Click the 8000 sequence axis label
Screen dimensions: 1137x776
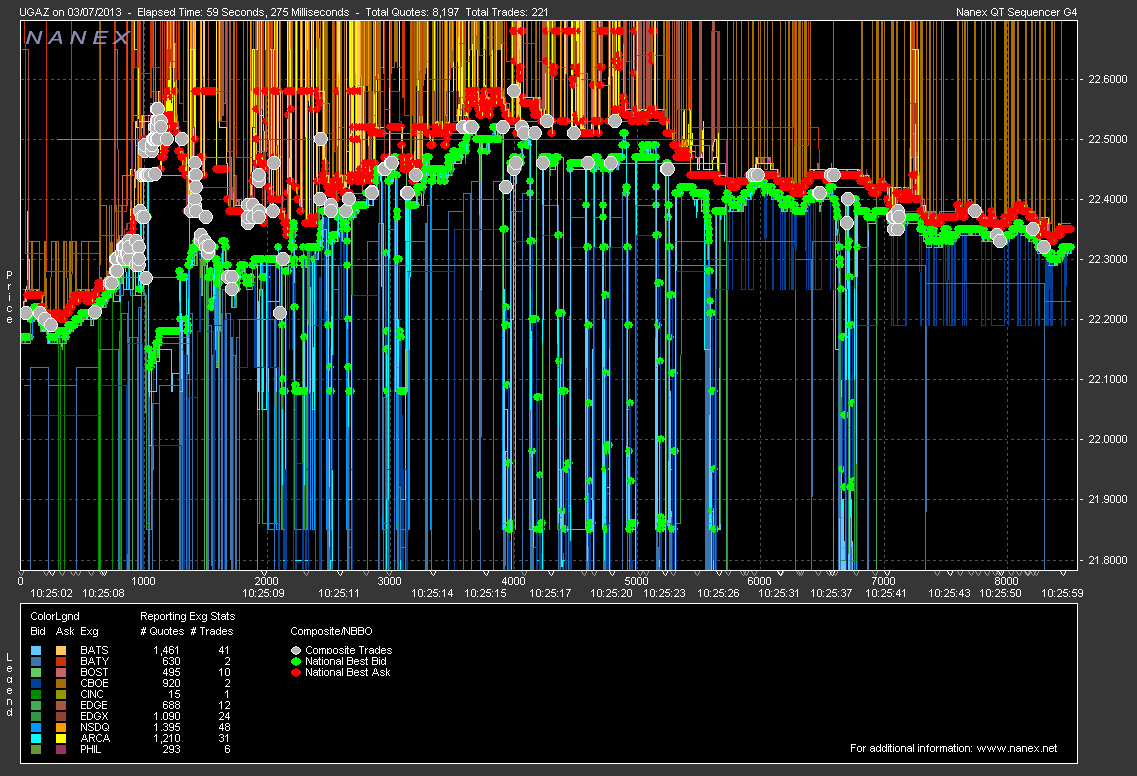[1006, 581]
